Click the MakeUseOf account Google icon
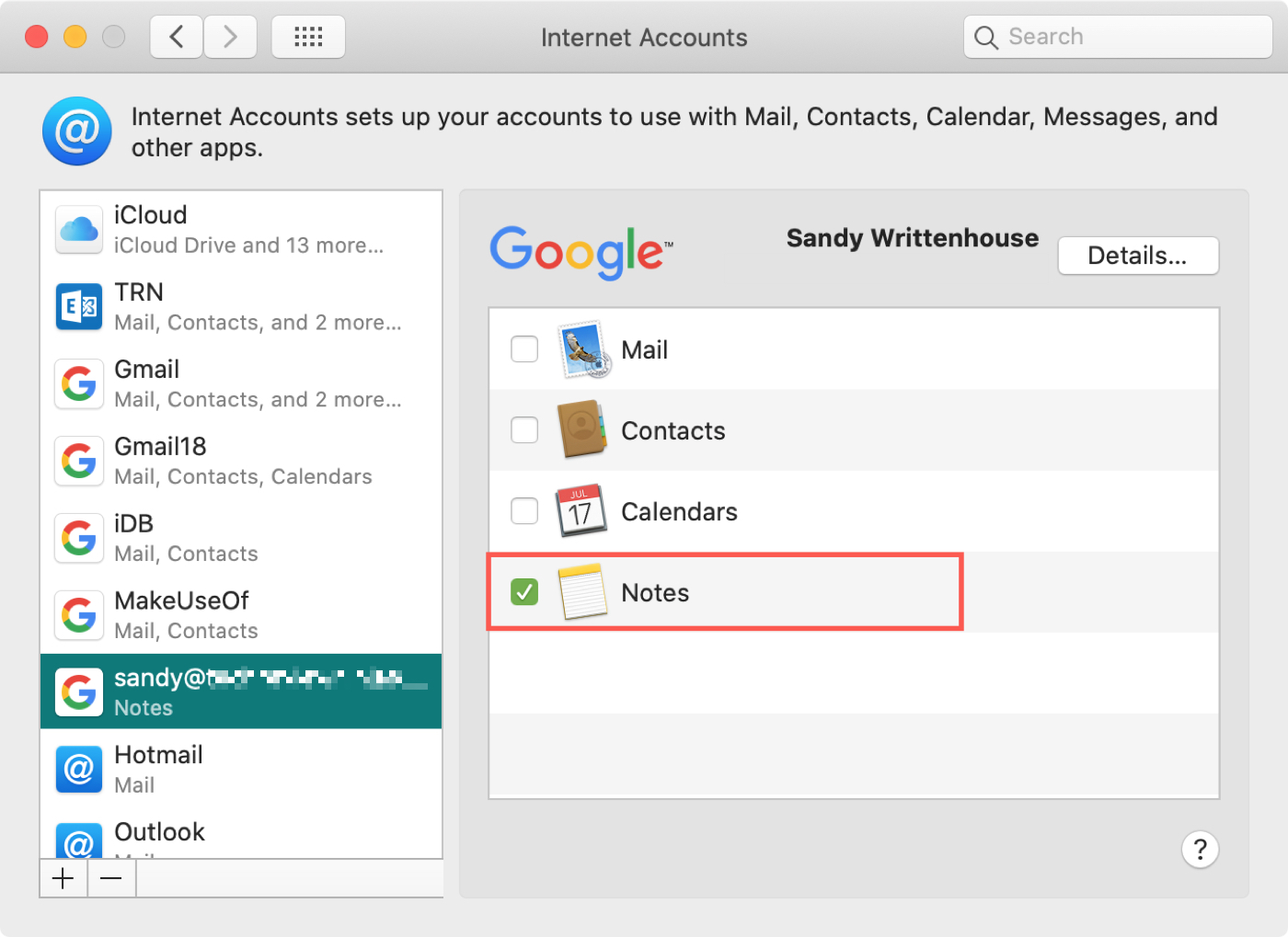Image resolution: width=1288 pixels, height=937 pixels. 79,615
